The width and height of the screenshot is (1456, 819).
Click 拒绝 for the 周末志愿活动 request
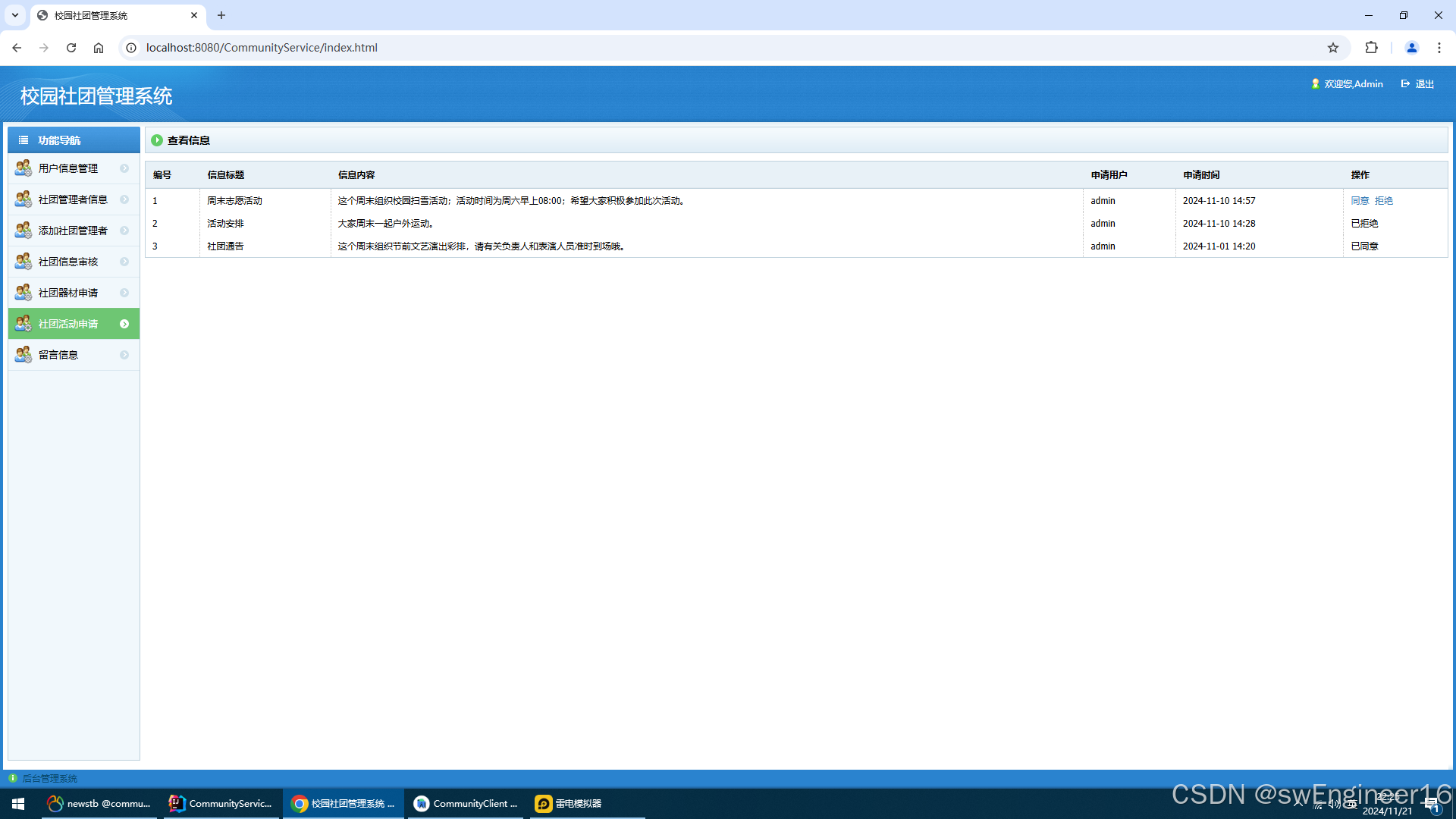pos(1384,201)
